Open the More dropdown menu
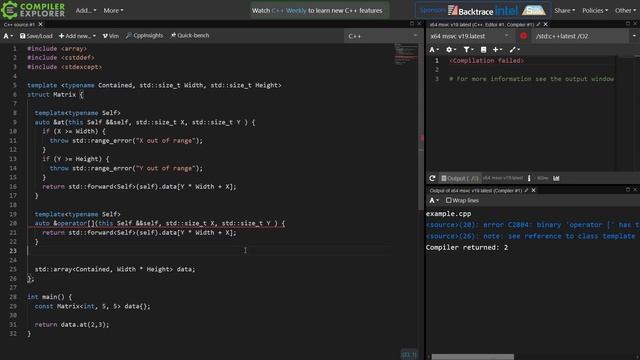This screenshot has width=640, height=360. 113,11
